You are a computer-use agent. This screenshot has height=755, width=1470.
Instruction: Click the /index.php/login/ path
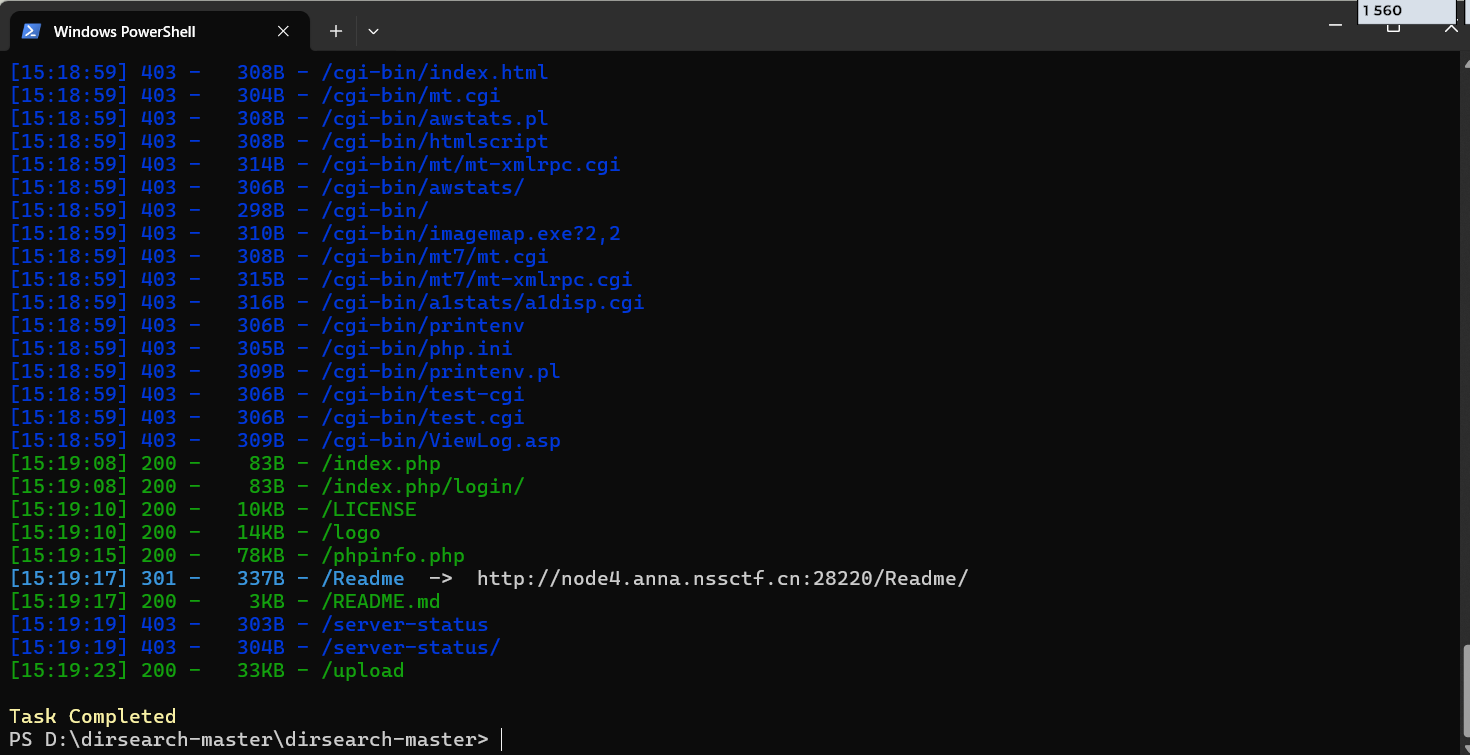pos(423,487)
